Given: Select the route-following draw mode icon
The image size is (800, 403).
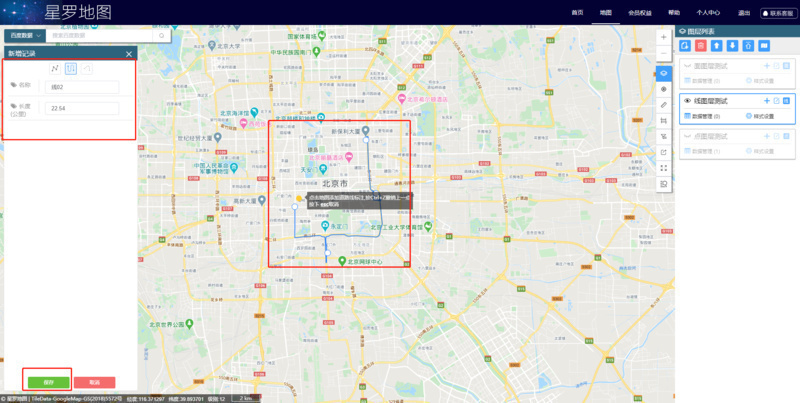Looking at the screenshot, I should click(x=71, y=68).
